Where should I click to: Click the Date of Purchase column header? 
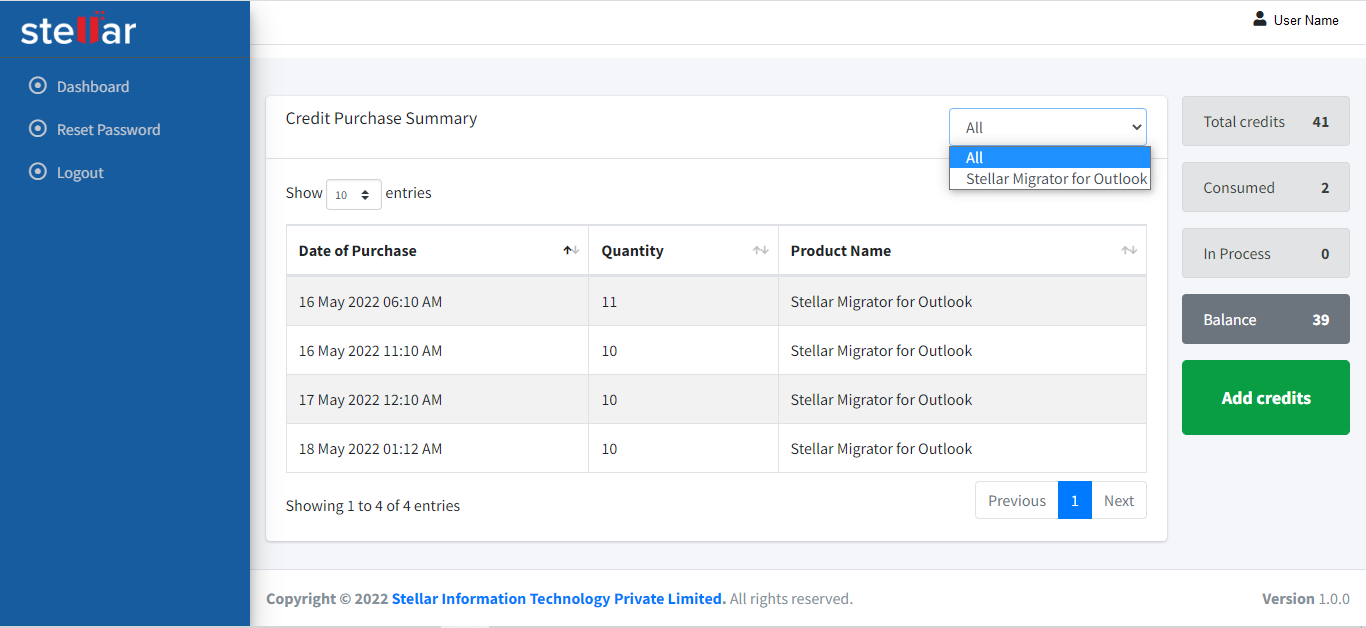[437, 251]
